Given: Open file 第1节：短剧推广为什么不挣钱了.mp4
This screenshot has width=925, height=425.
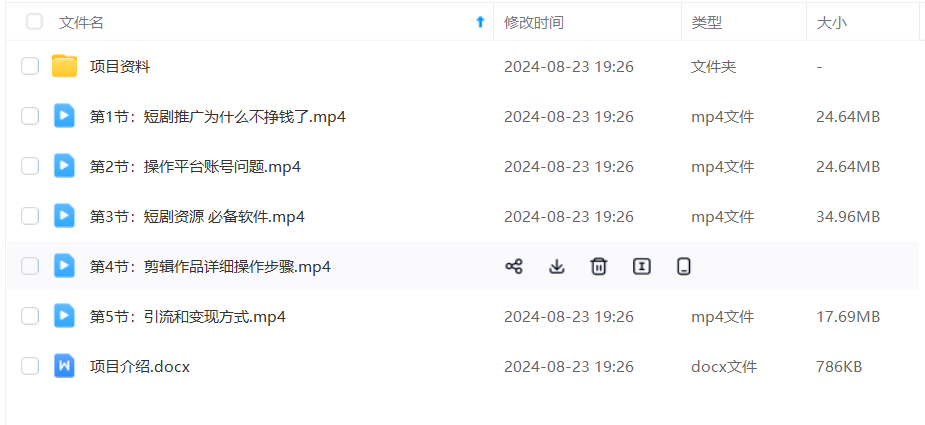Looking at the screenshot, I should point(218,117).
